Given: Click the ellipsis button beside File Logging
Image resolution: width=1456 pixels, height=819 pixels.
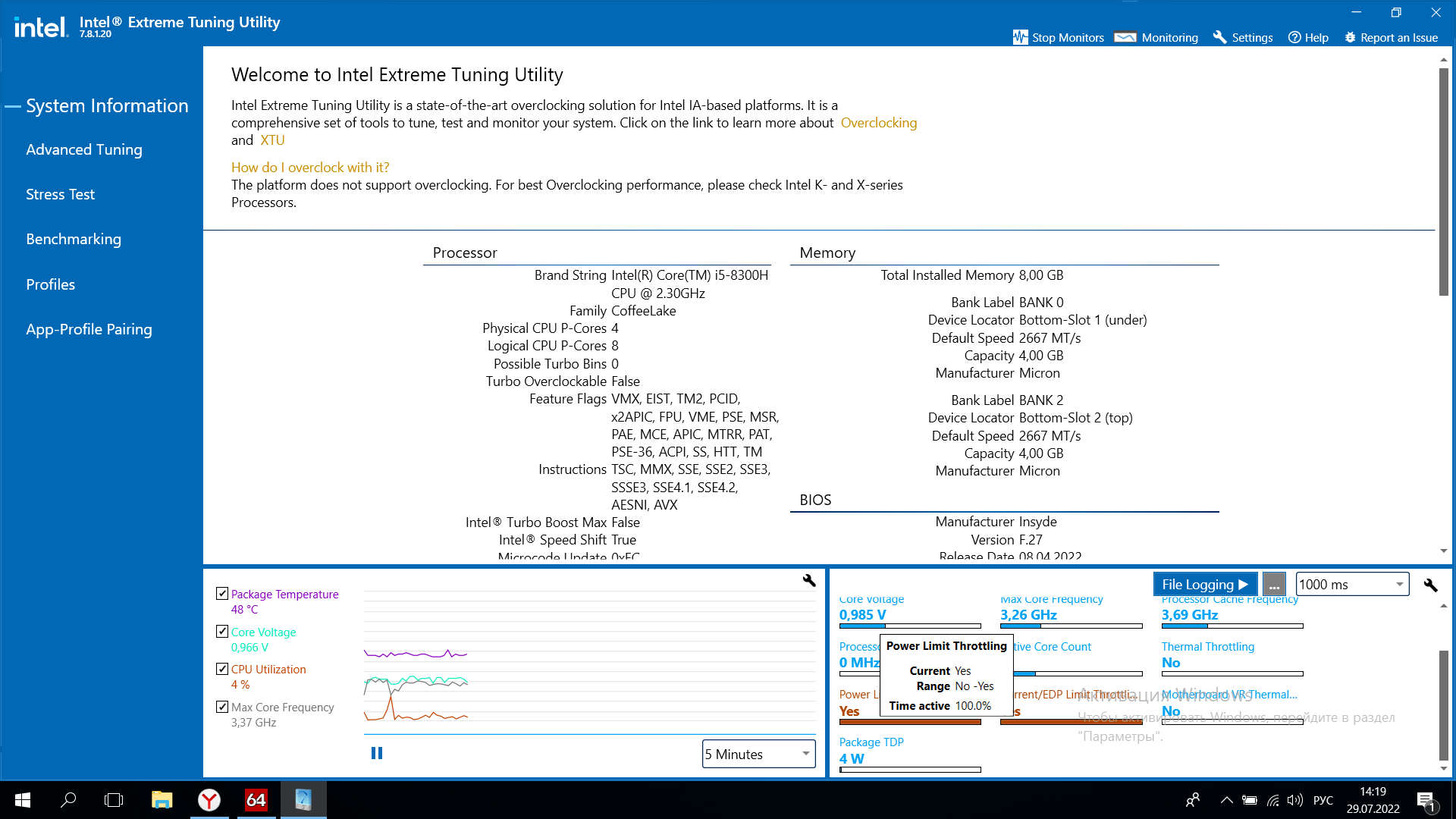Looking at the screenshot, I should click(1274, 584).
